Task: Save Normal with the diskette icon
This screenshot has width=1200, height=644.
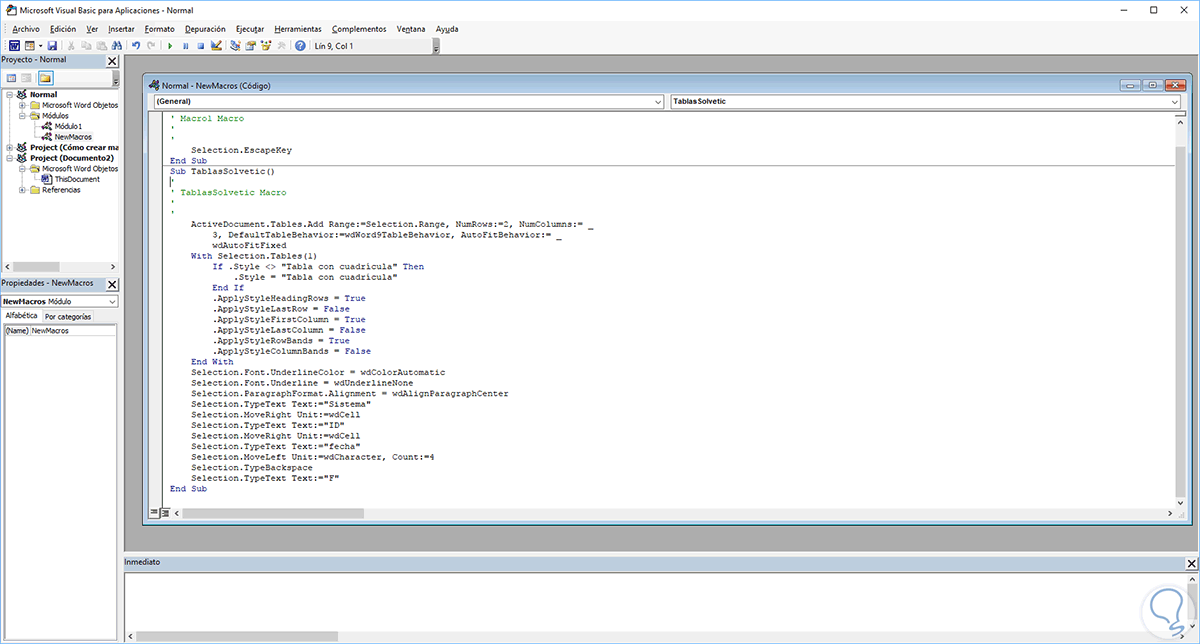Action: point(52,46)
